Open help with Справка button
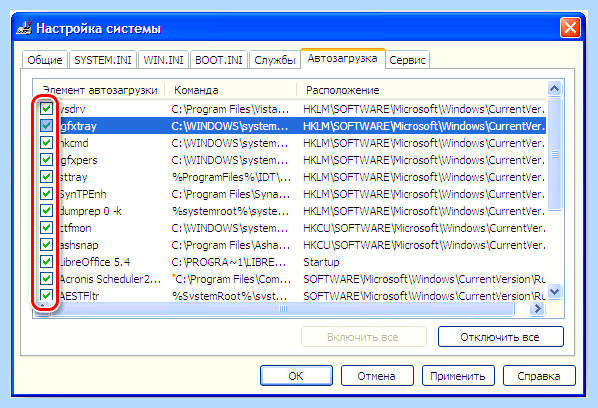The width and height of the screenshot is (598, 408). 539,376
